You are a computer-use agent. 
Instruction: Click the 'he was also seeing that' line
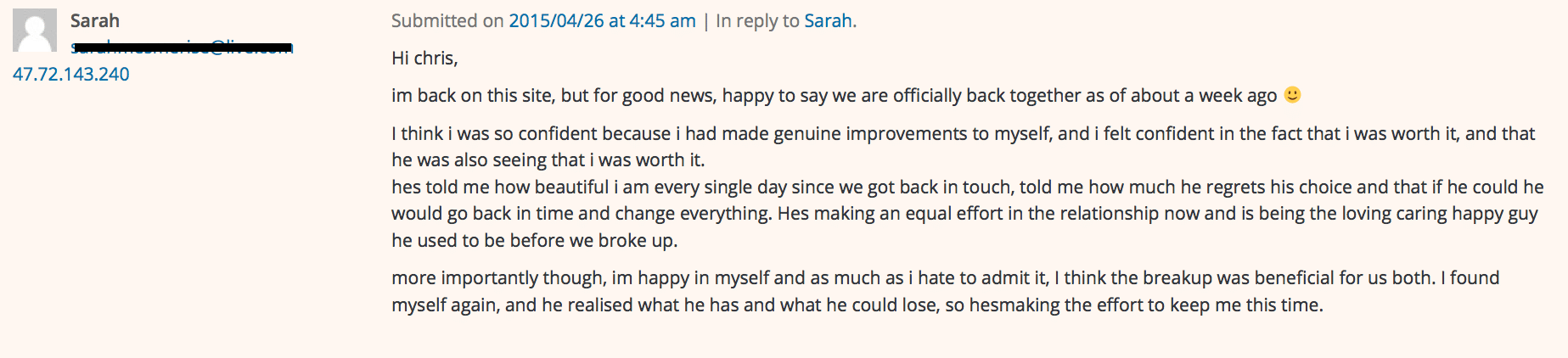[x=548, y=160]
